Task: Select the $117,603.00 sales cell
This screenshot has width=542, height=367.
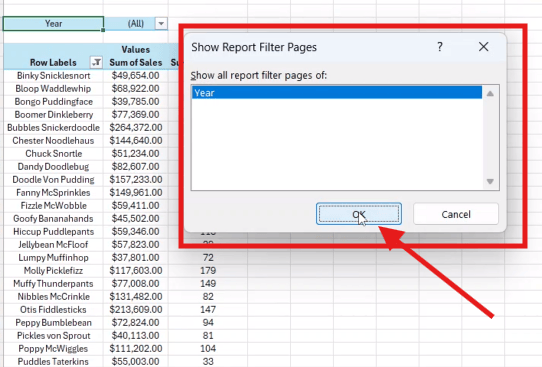Action: click(x=136, y=271)
